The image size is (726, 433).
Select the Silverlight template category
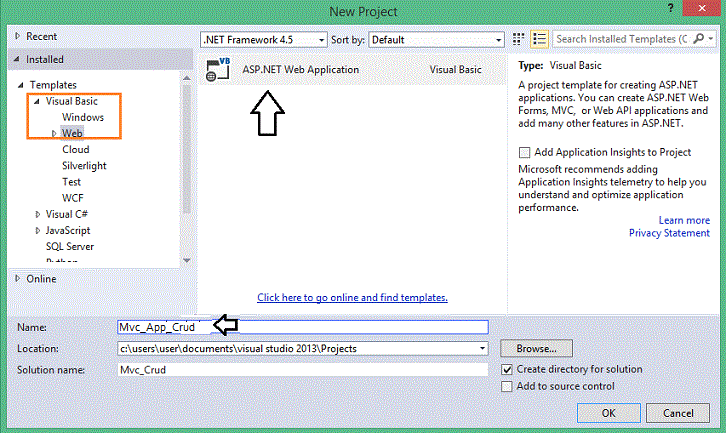point(84,166)
